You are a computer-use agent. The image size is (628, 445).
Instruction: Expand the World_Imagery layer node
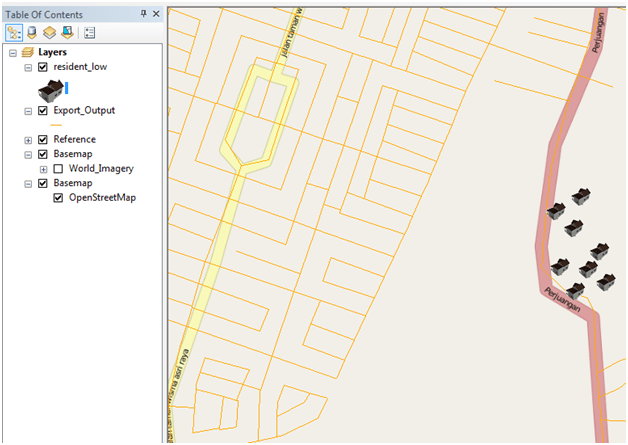point(43,169)
